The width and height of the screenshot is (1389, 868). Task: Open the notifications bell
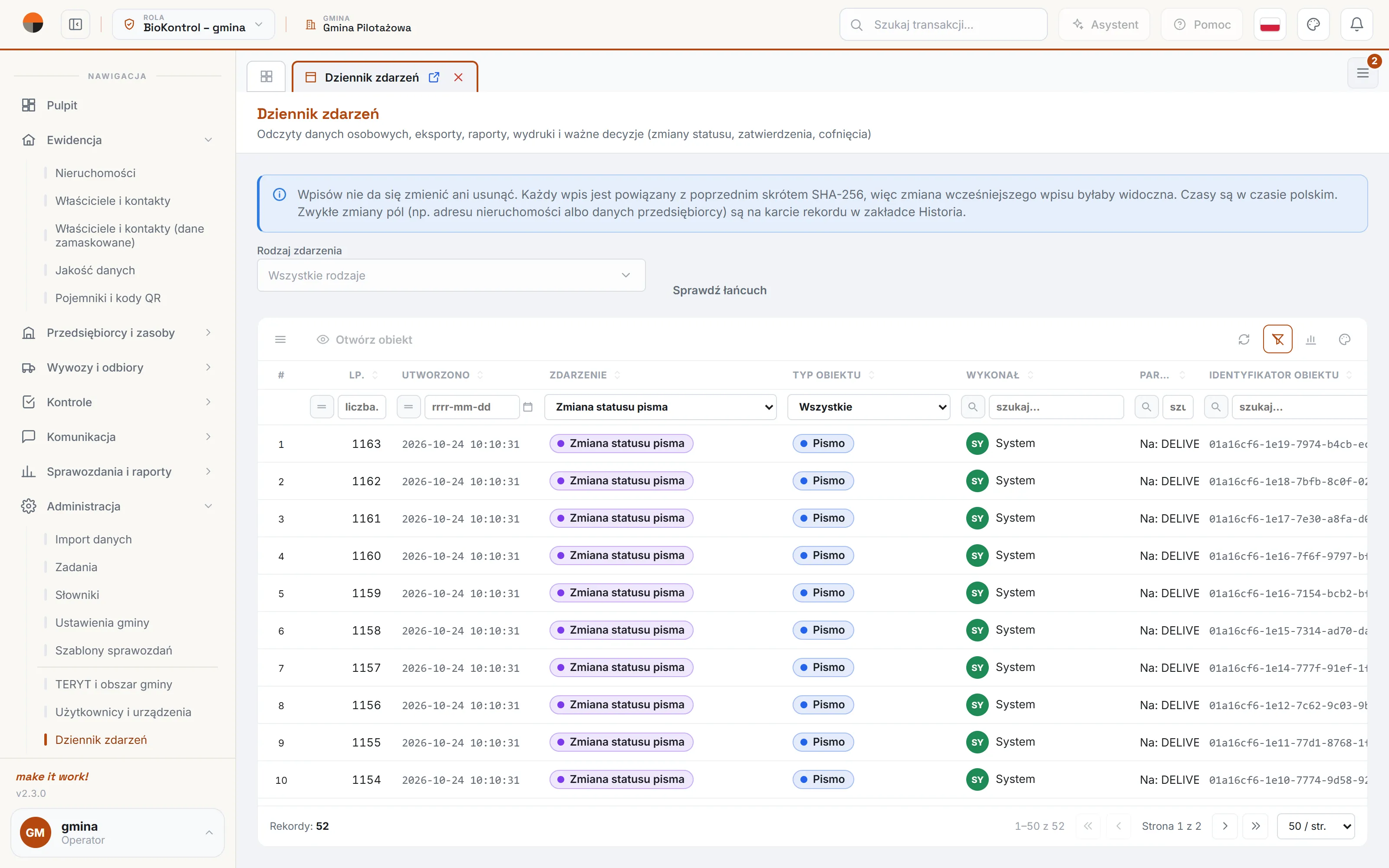point(1356,25)
